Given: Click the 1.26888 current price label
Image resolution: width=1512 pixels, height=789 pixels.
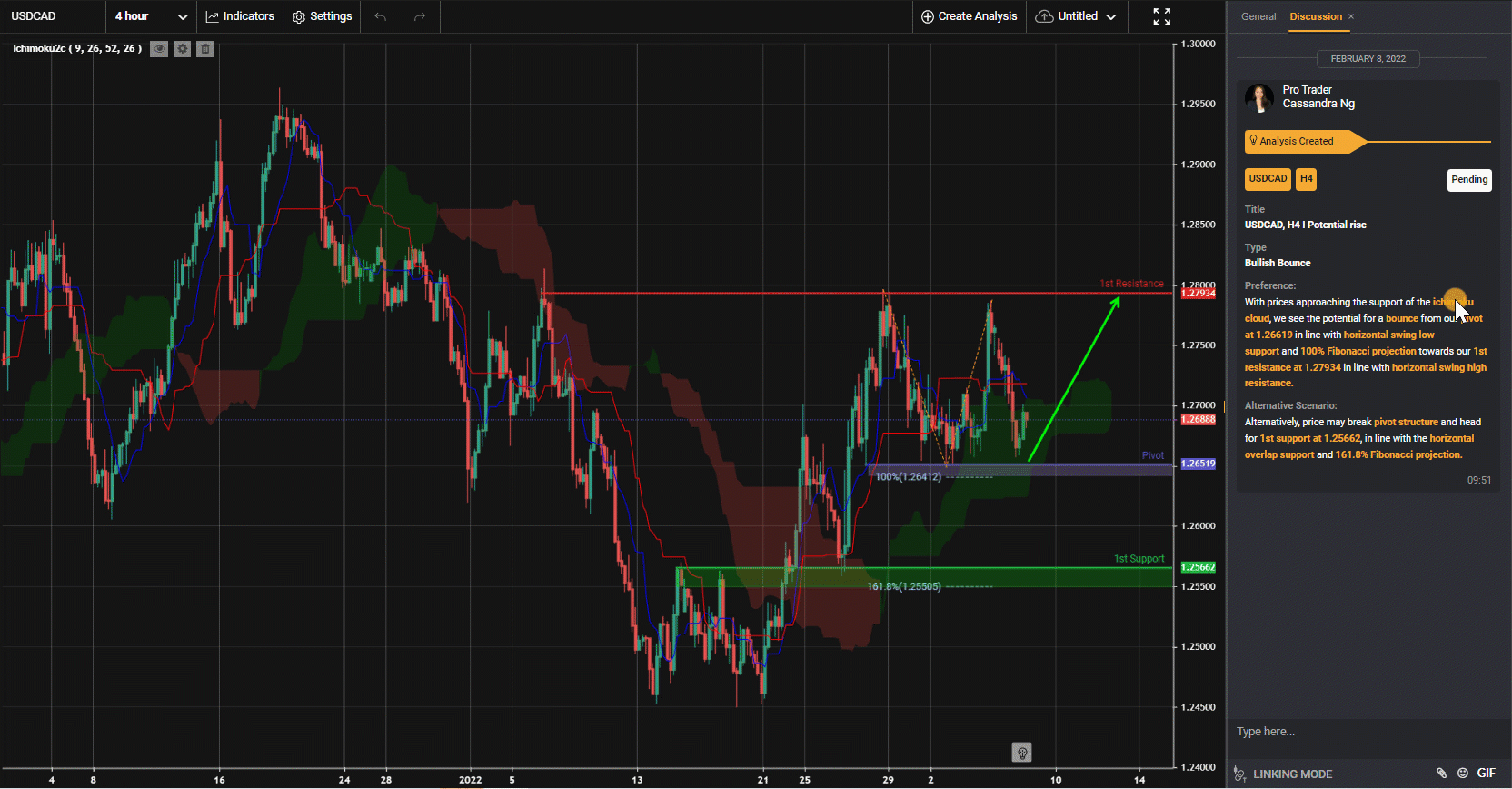Looking at the screenshot, I should (x=1199, y=420).
